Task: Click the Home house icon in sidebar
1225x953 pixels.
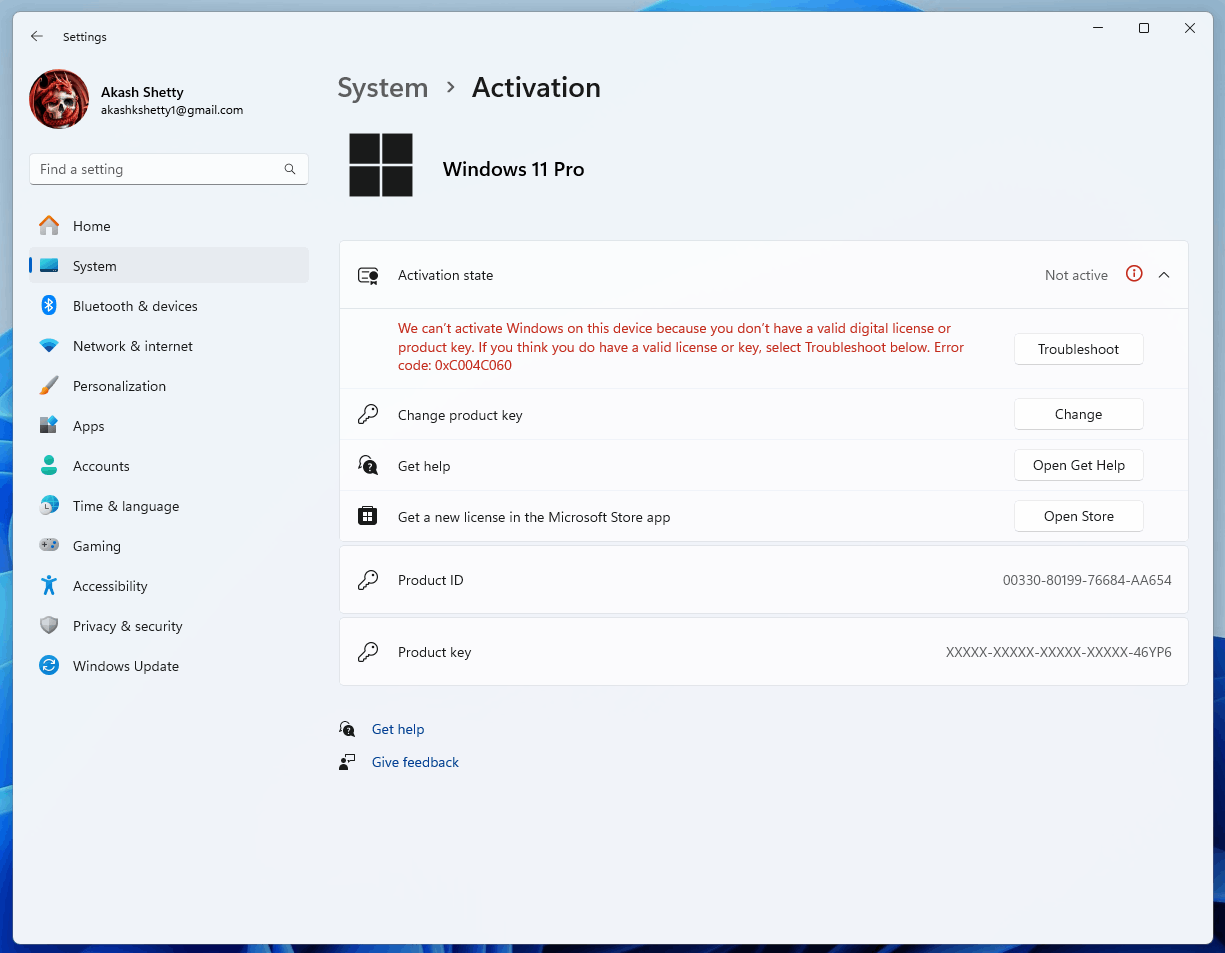Action: [x=49, y=226]
